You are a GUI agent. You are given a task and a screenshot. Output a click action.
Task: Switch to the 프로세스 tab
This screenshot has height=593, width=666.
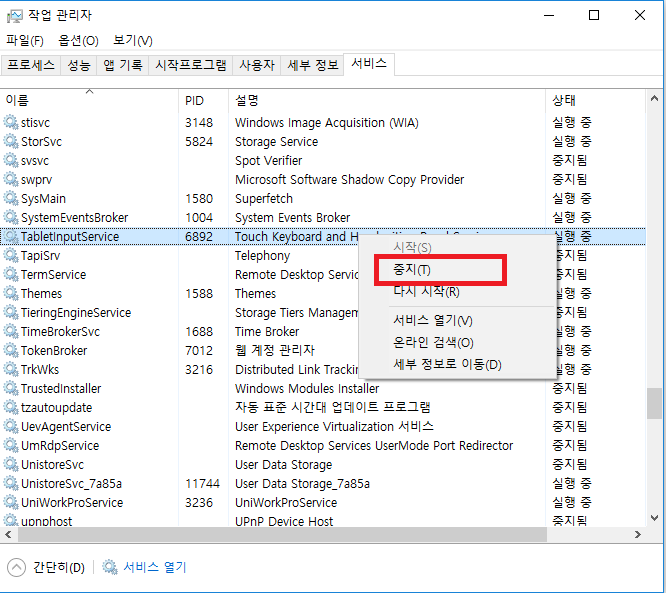(31, 65)
